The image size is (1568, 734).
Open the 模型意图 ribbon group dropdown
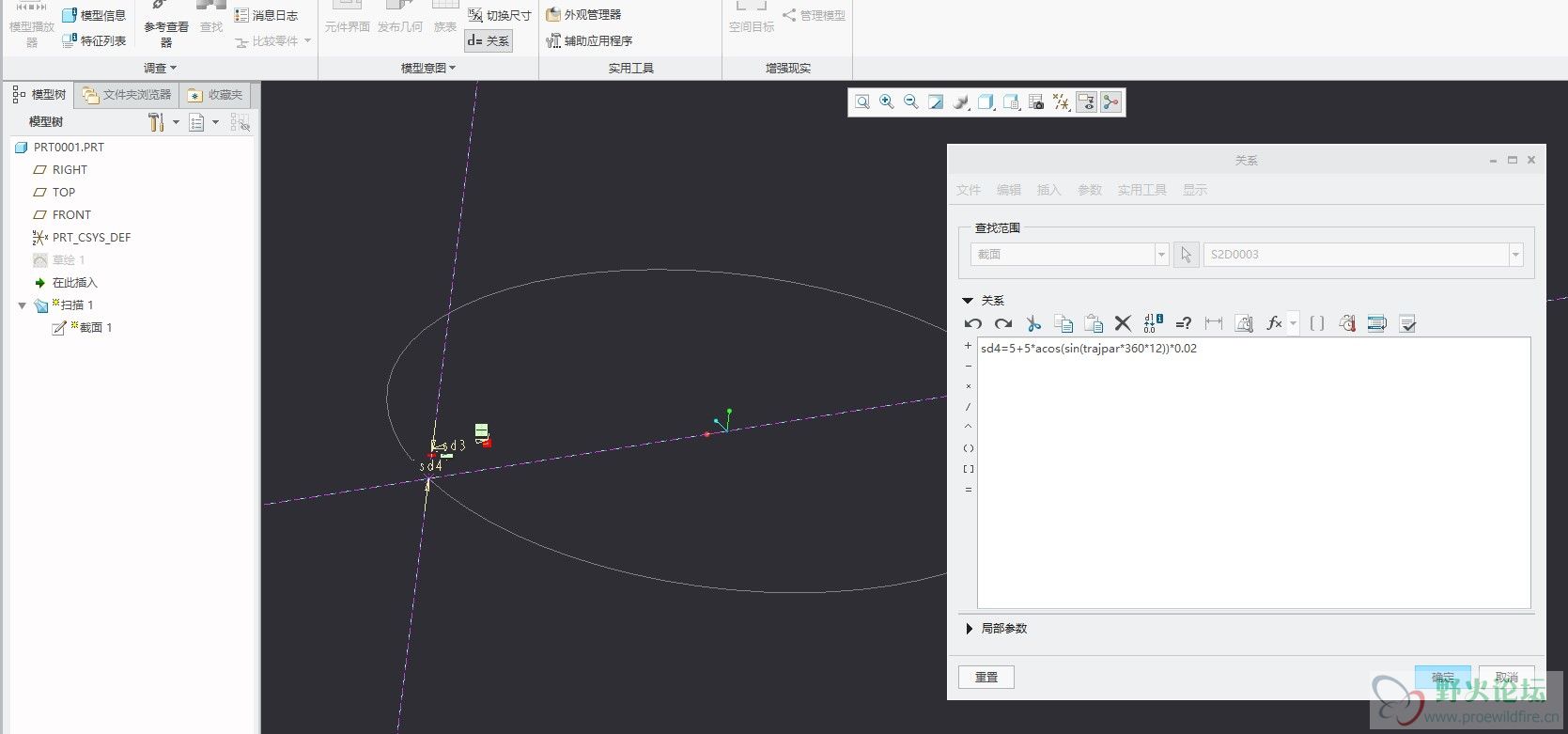(x=428, y=68)
